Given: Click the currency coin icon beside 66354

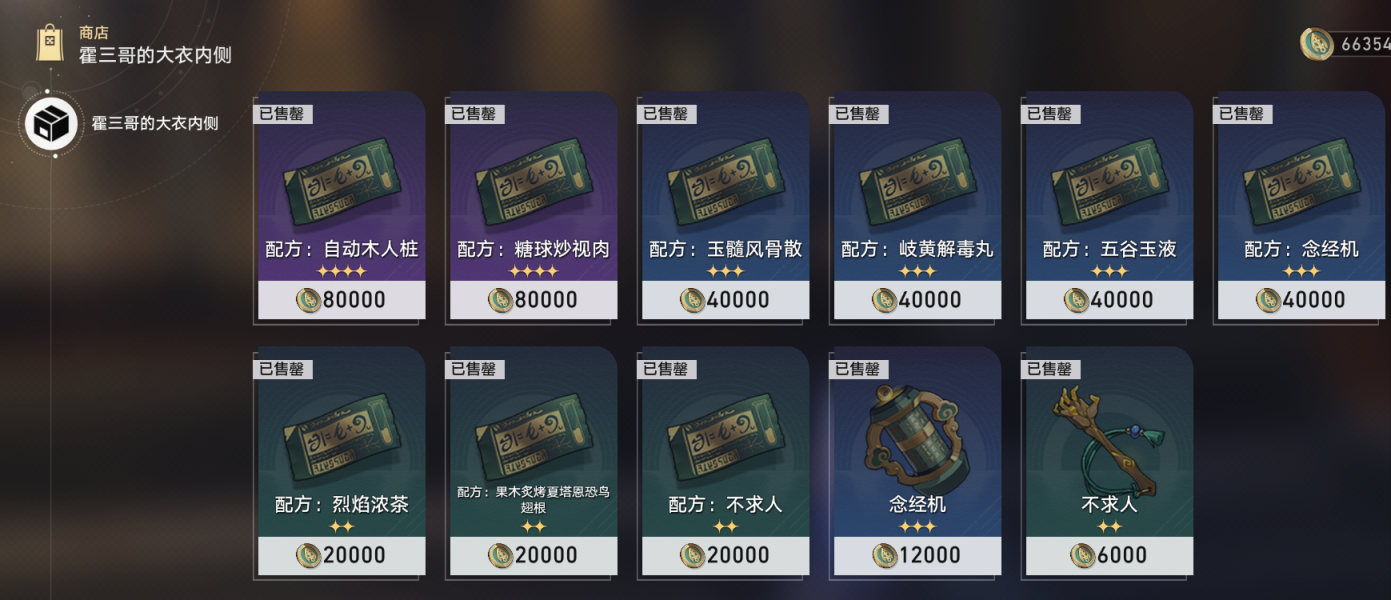Looking at the screenshot, I should [x=1317, y=44].
